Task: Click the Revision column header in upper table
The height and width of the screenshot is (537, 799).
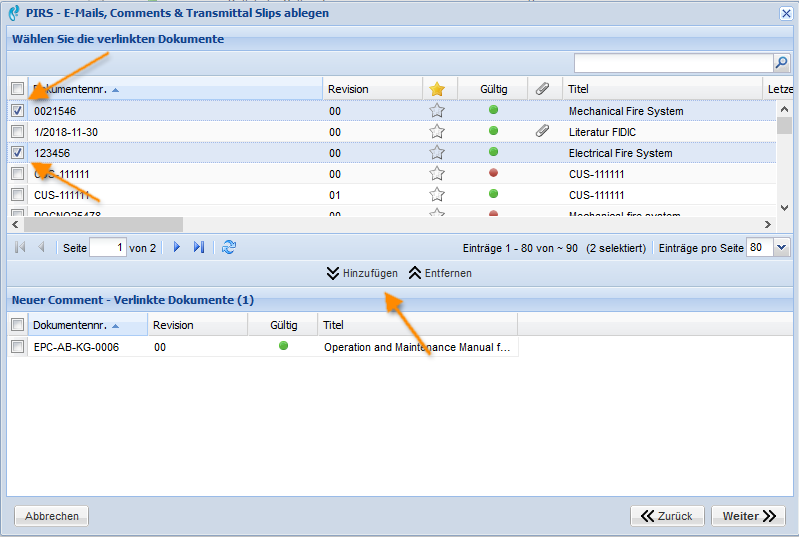Action: click(x=348, y=89)
